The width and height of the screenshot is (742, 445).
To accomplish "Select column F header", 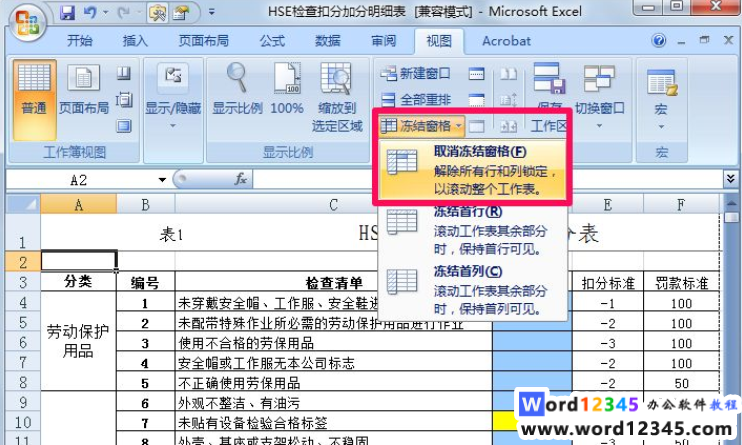I will click(681, 205).
